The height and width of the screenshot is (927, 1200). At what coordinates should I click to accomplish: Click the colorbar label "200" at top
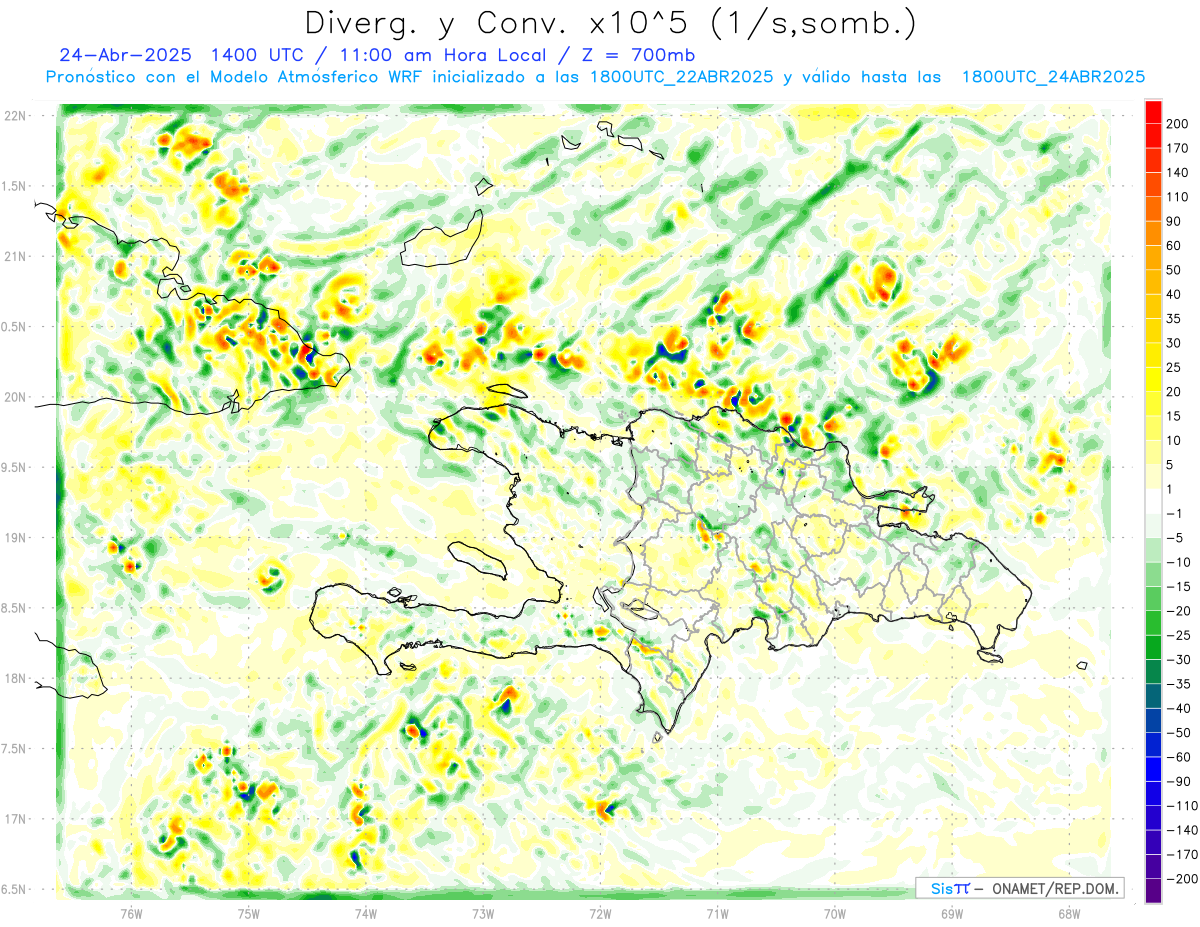(x=1177, y=123)
